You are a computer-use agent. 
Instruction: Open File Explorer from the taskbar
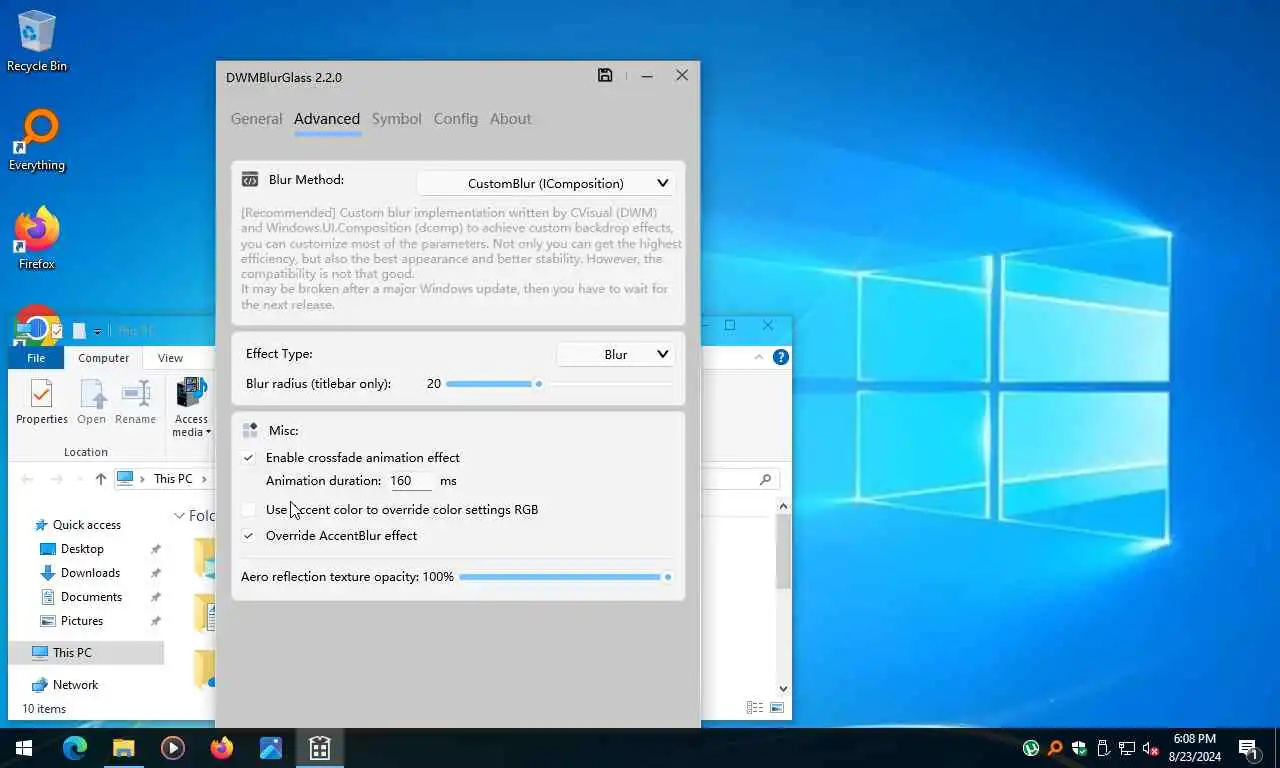pos(123,748)
